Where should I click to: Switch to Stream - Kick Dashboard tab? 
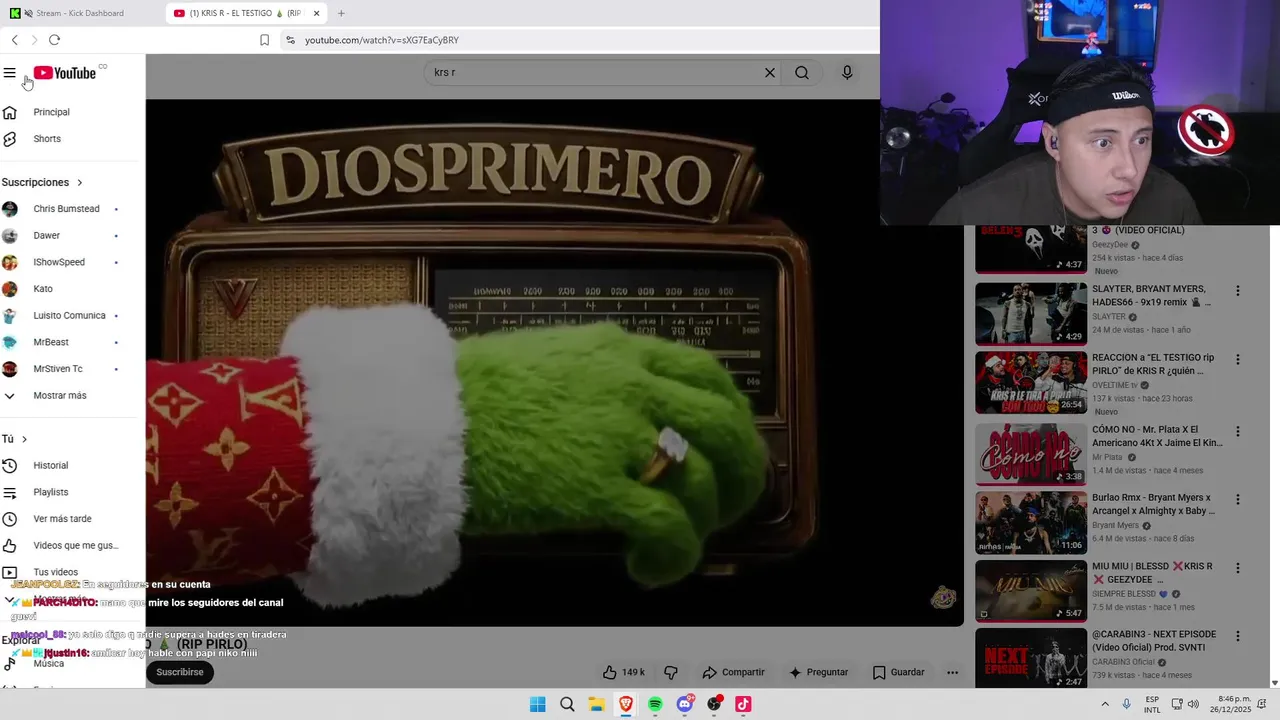(x=80, y=13)
